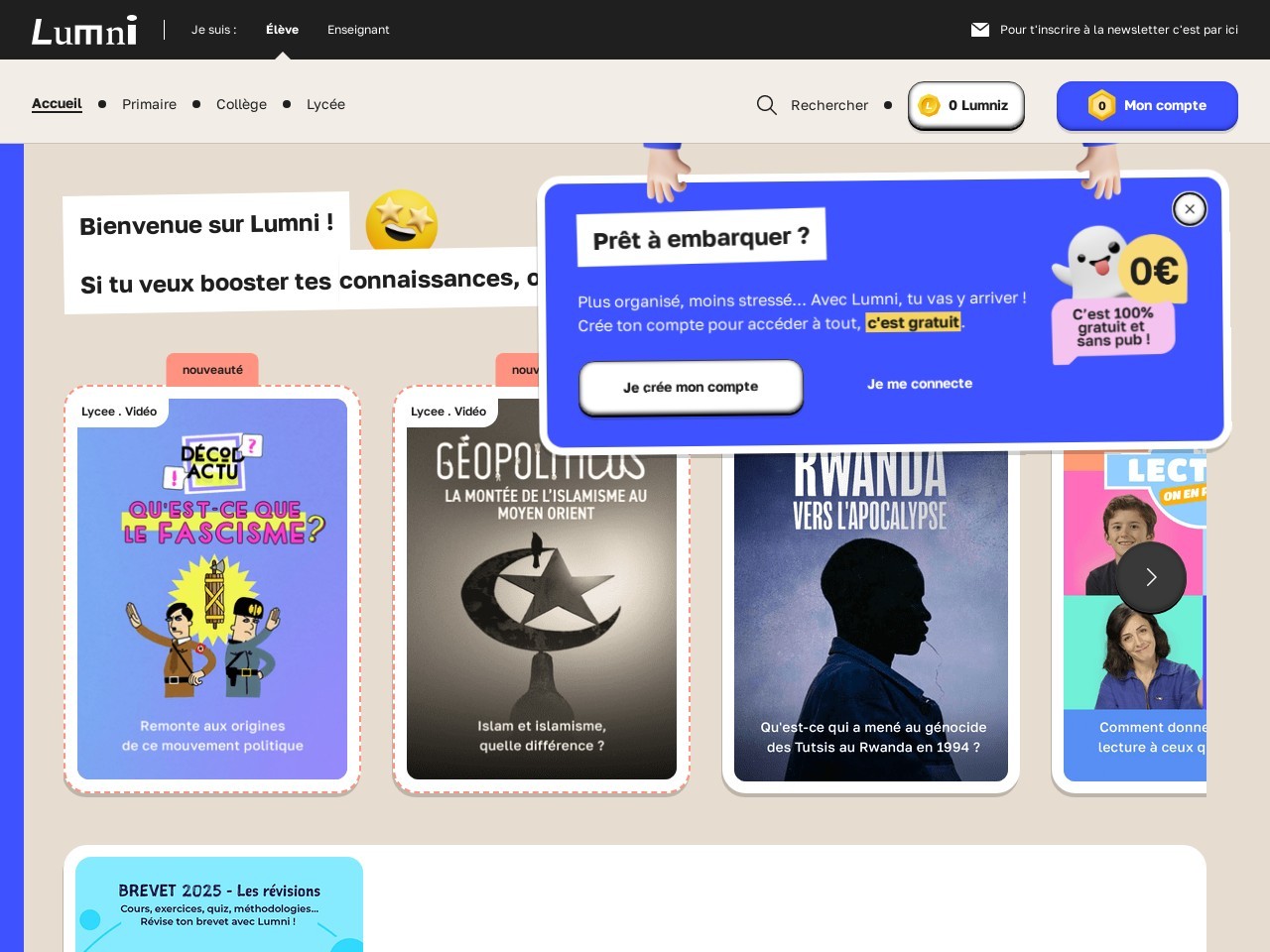Click the Lumniz coin icon
This screenshot has width=1270, height=952.
929,105
